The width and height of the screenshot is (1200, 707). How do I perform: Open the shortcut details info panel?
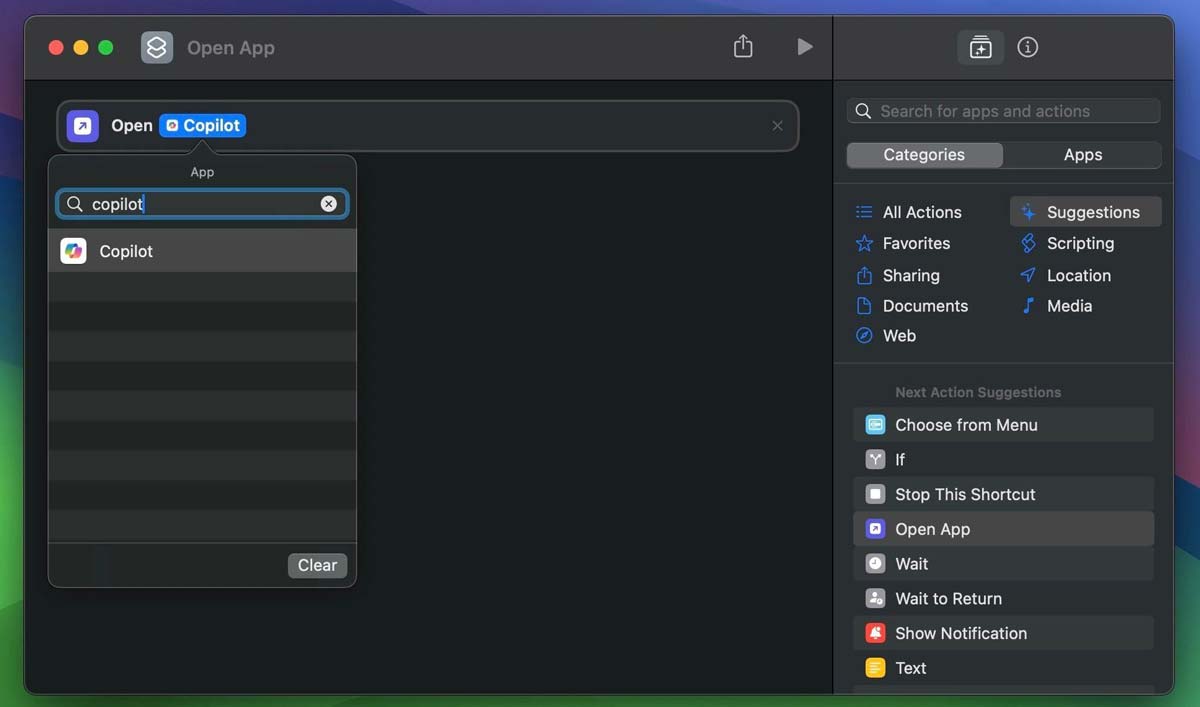(1027, 47)
